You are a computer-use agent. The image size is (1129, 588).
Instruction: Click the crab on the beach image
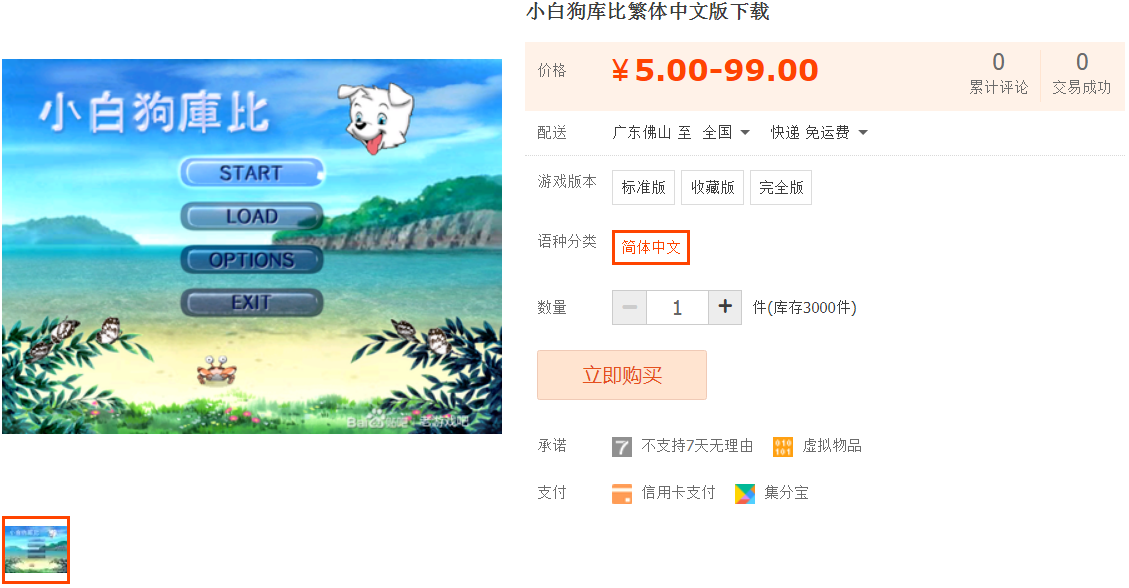tap(217, 369)
